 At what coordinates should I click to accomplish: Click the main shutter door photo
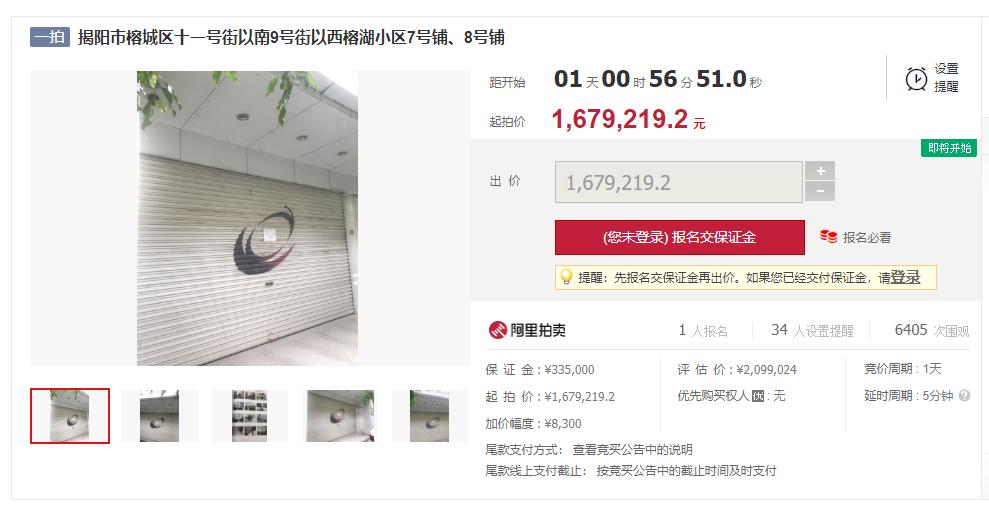[x=247, y=218]
